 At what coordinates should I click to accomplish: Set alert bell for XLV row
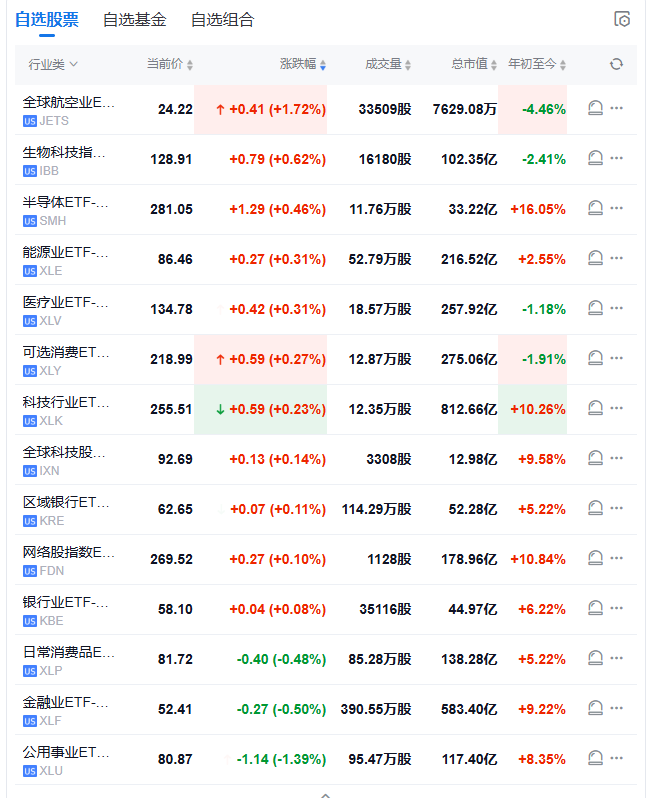(596, 308)
